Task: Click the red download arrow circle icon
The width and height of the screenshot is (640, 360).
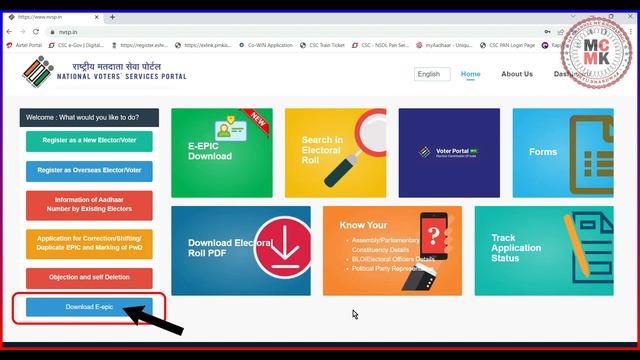Action: point(283,248)
